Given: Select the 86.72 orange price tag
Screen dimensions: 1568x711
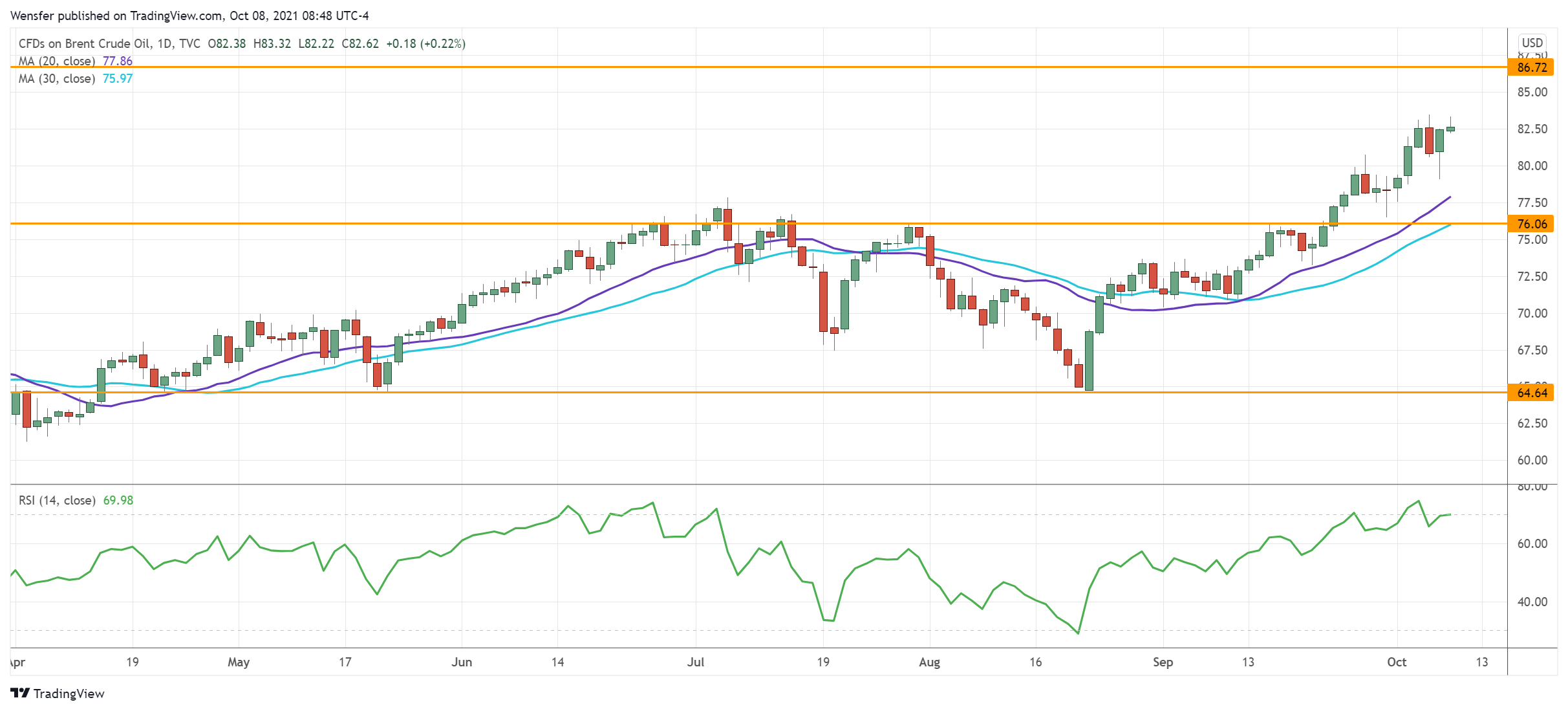Looking at the screenshot, I should pos(1530,67).
